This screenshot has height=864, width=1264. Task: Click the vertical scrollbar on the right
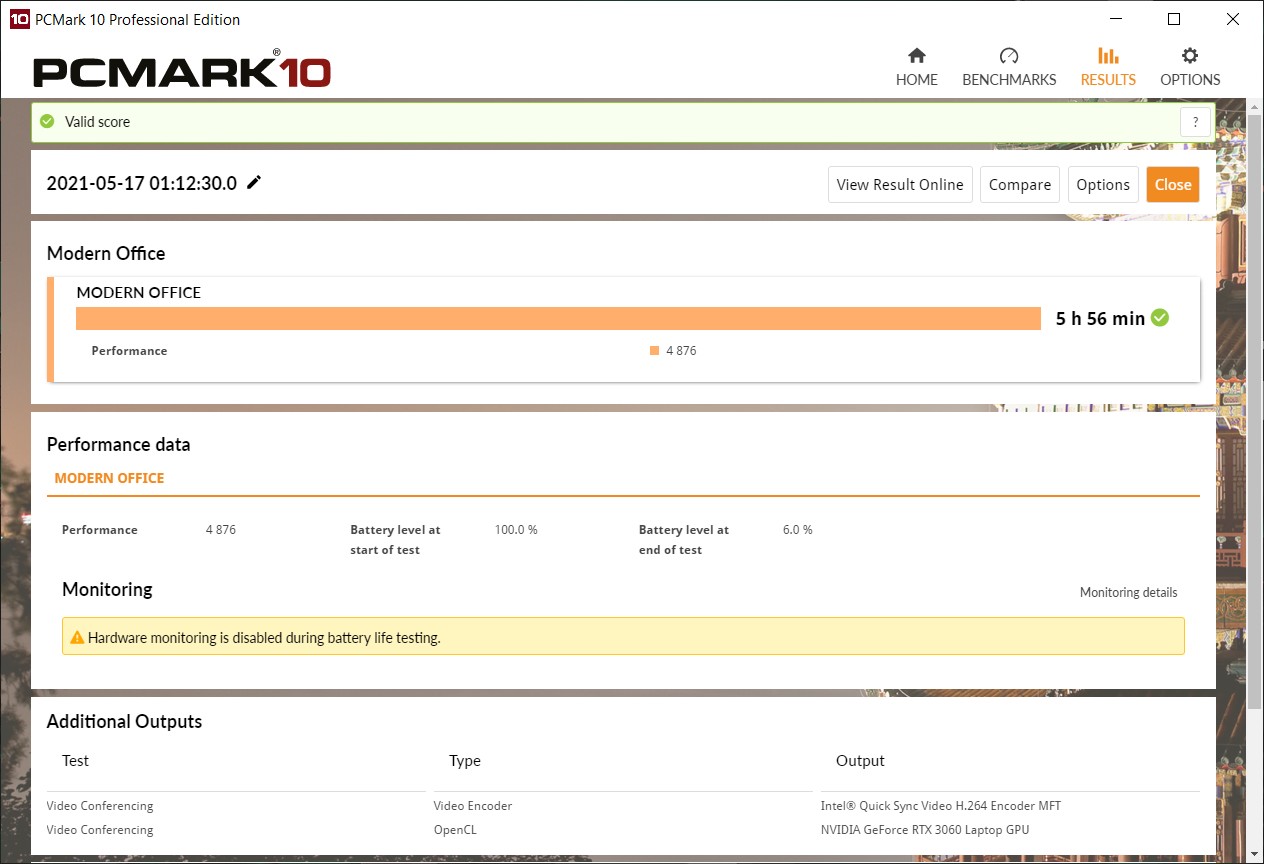(x=1255, y=400)
